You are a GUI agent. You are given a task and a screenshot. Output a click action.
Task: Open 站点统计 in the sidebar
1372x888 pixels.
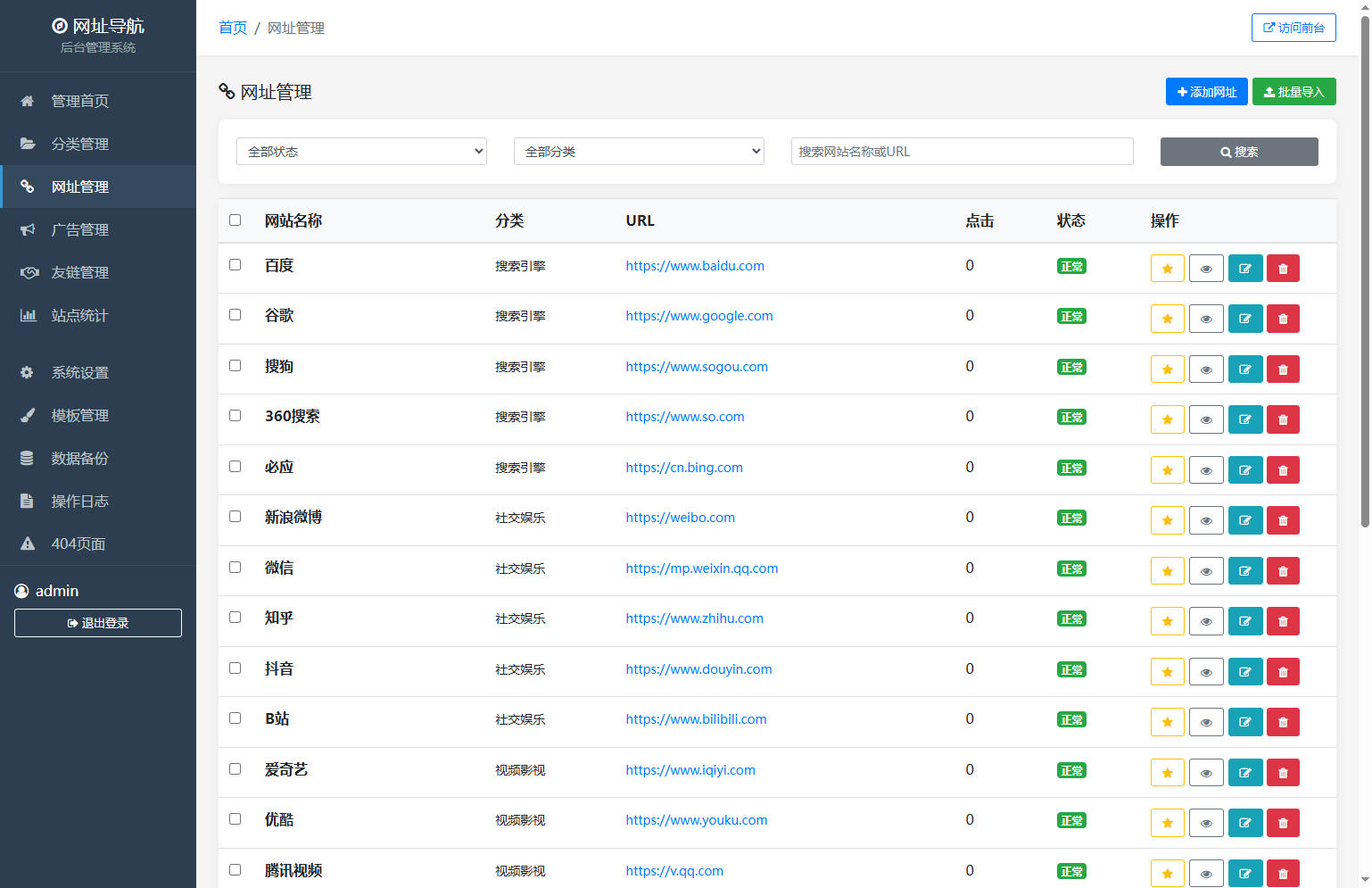click(x=98, y=315)
